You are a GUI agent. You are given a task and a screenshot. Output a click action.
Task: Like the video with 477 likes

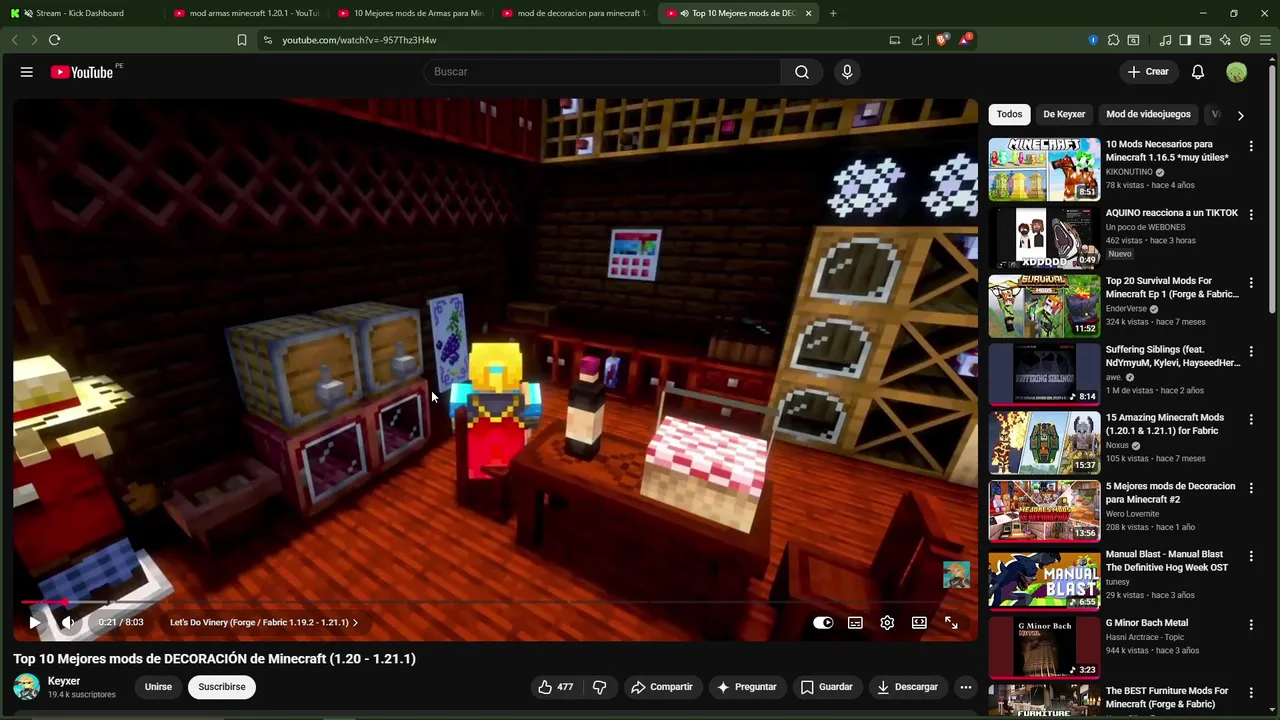point(555,687)
